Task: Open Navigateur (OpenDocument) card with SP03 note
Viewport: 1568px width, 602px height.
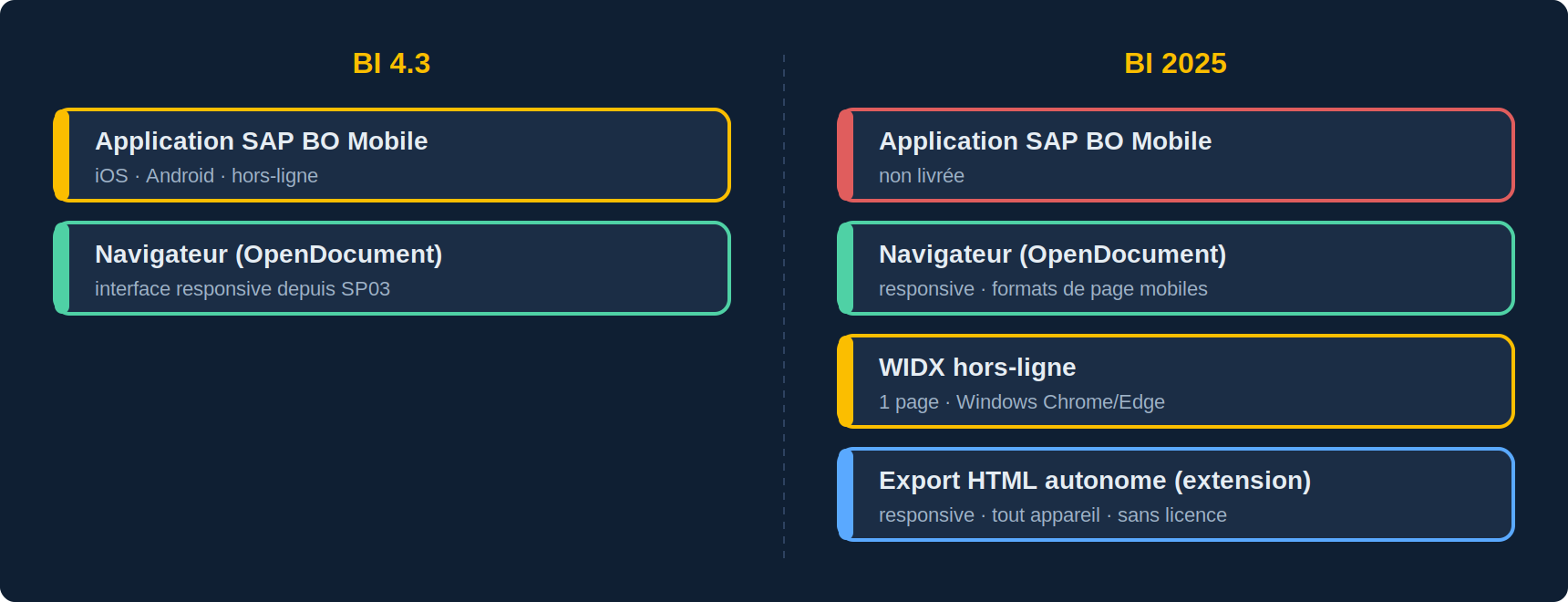Action: [392, 268]
